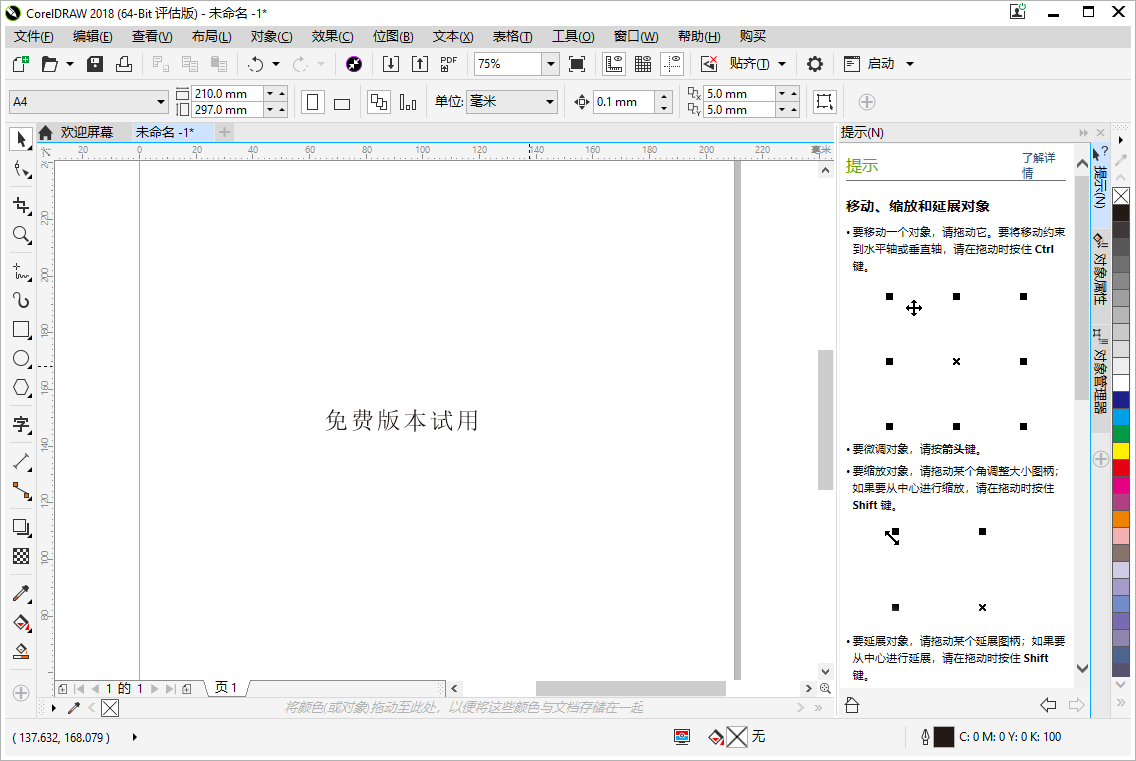Screen dimensions: 1136x761
Task: Open the 工具 menu
Action: tap(573, 36)
